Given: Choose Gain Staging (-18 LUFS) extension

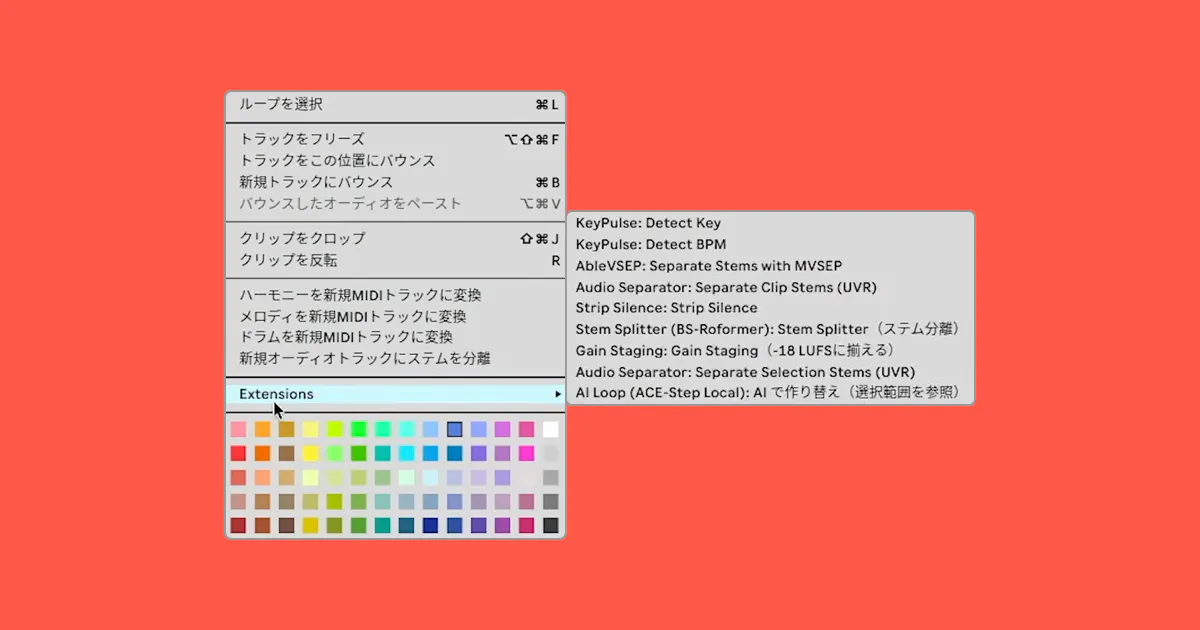Looking at the screenshot, I should click(x=770, y=350).
